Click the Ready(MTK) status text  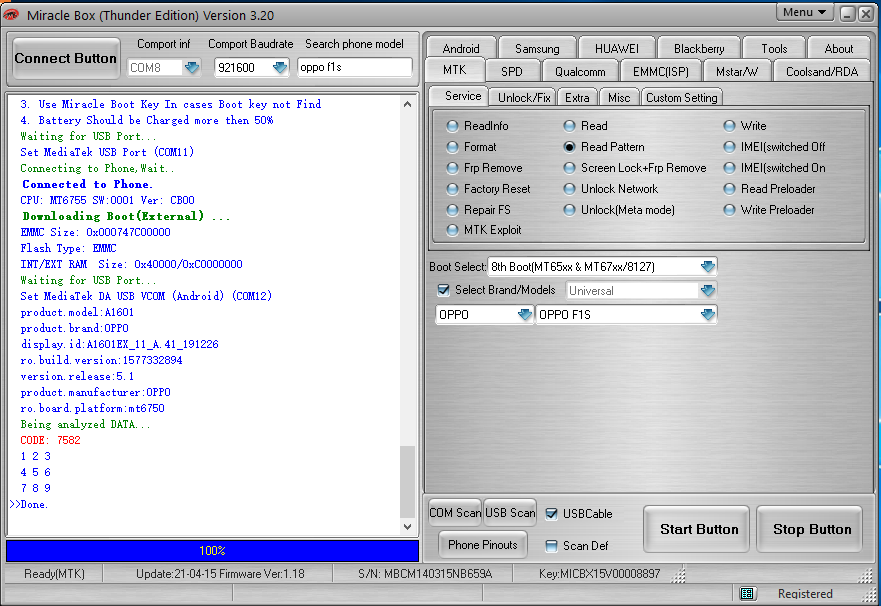click(54, 574)
